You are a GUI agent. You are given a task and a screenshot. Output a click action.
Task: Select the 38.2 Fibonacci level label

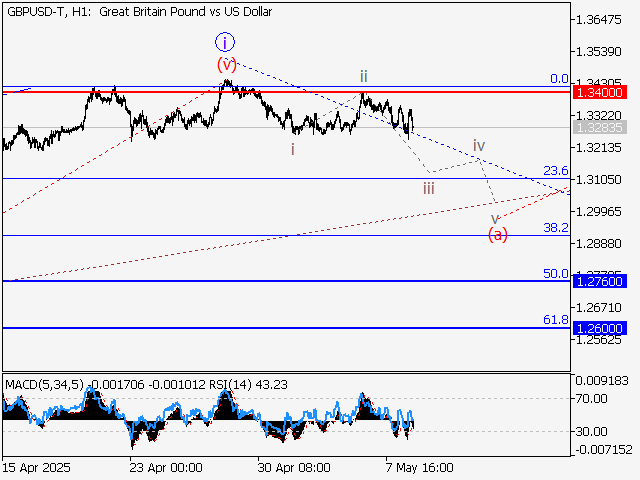coord(555,228)
